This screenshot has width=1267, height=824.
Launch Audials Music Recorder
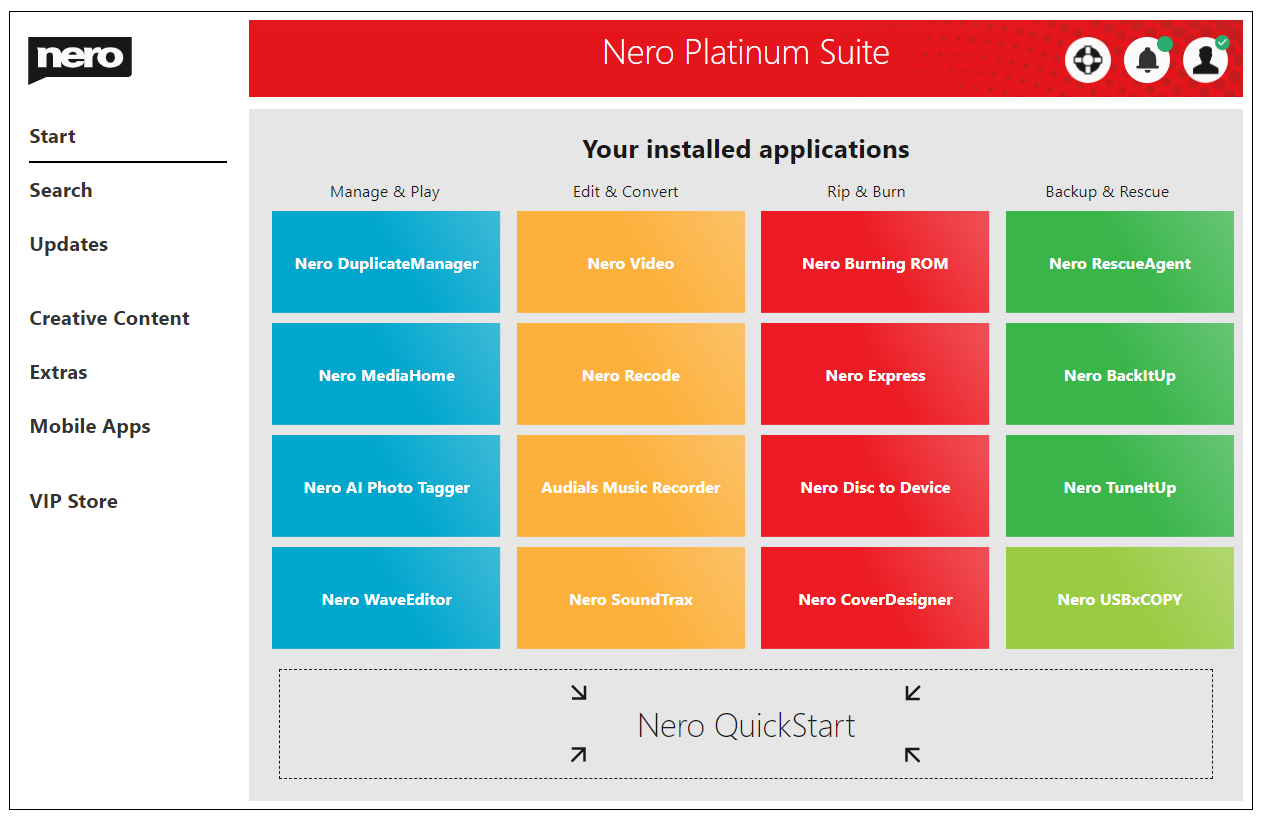click(630, 486)
